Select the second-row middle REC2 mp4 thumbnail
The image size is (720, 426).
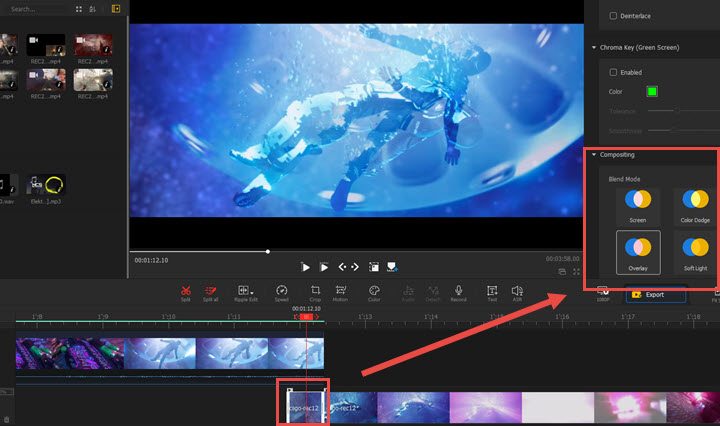45,80
